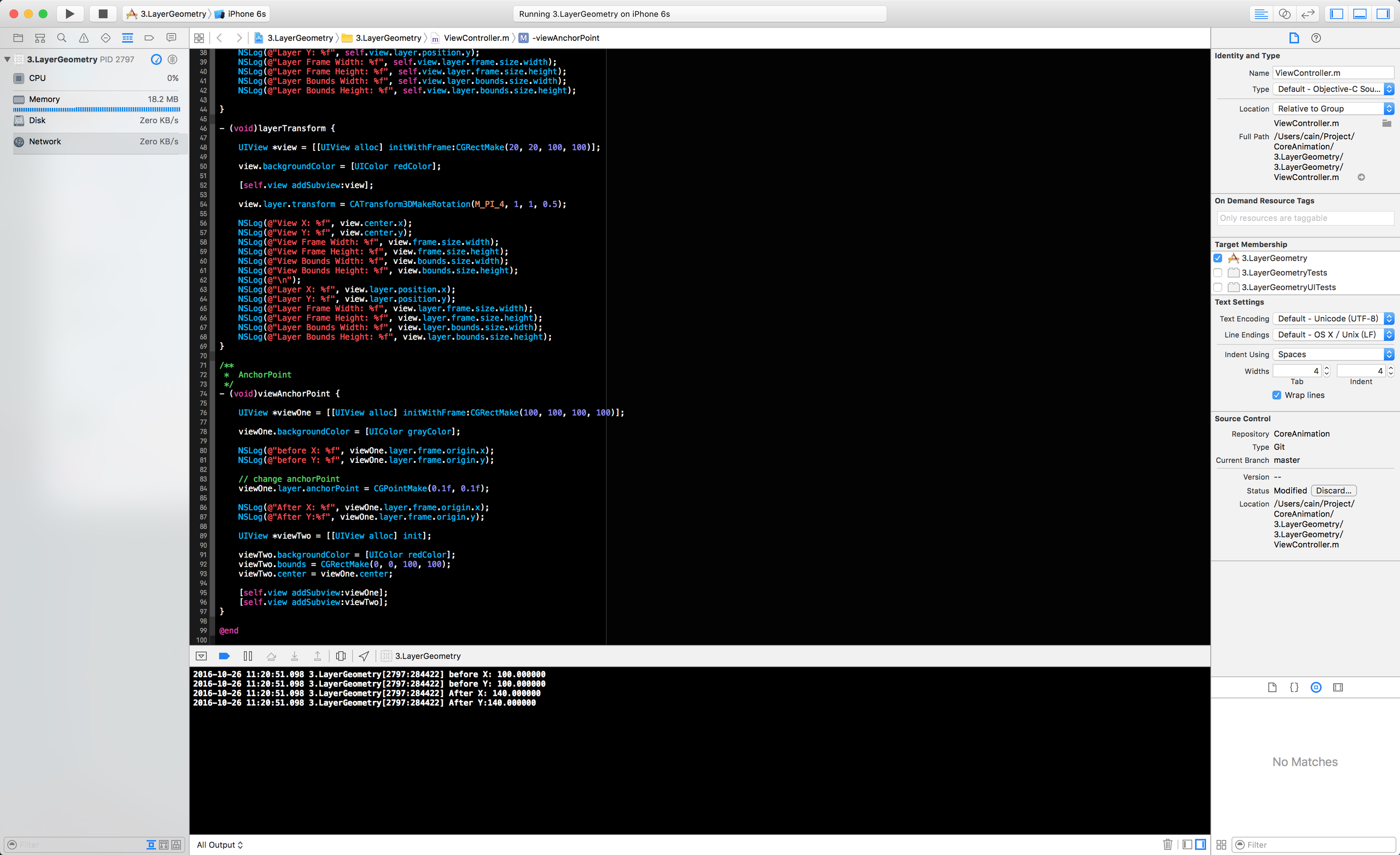Open the Quick Help inspector
The height and width of the screenshot is (855, 1400).
[1316, 38]
